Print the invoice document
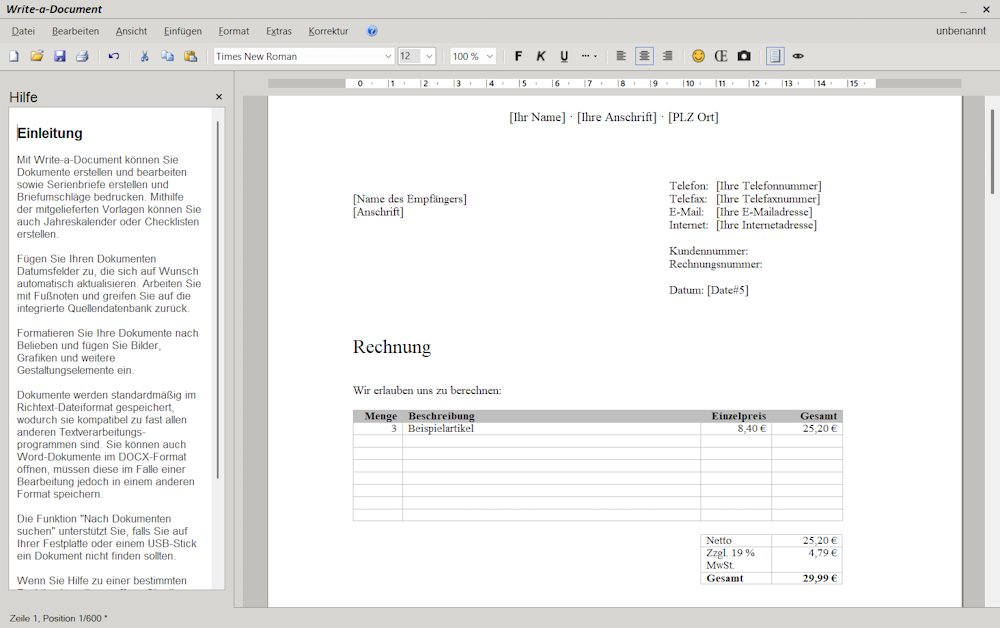Viewport: 1000px width, 628px height. 83,56
